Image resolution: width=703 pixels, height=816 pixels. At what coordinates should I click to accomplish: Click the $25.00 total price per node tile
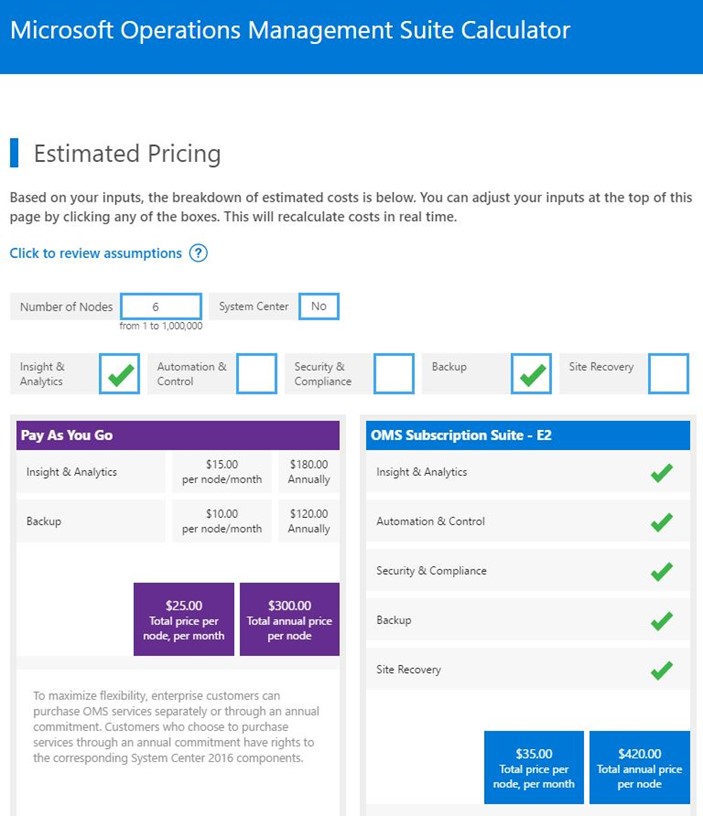(184, 619)
